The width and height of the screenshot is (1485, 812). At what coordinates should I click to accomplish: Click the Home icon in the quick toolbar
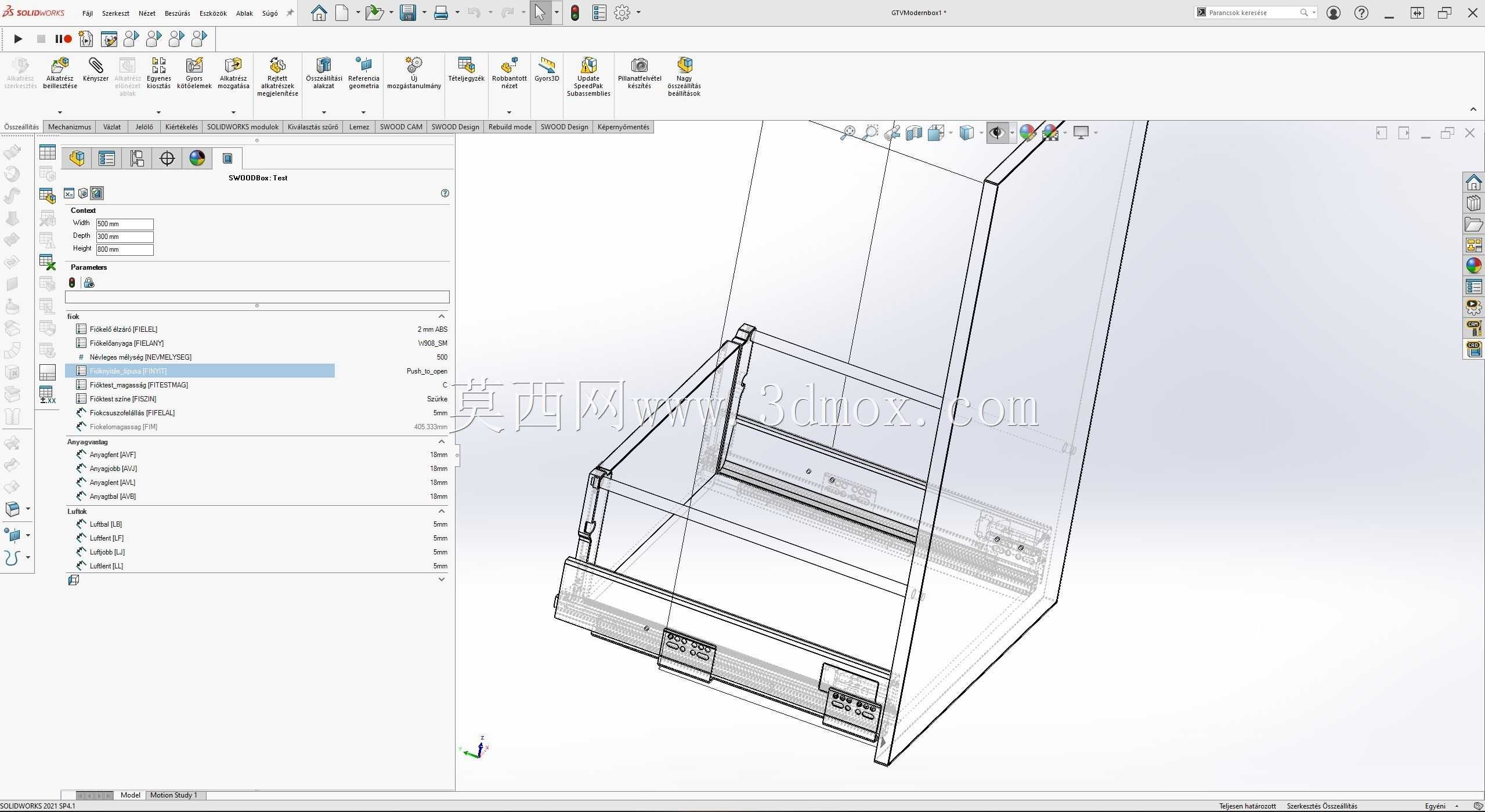click(319, 13)
